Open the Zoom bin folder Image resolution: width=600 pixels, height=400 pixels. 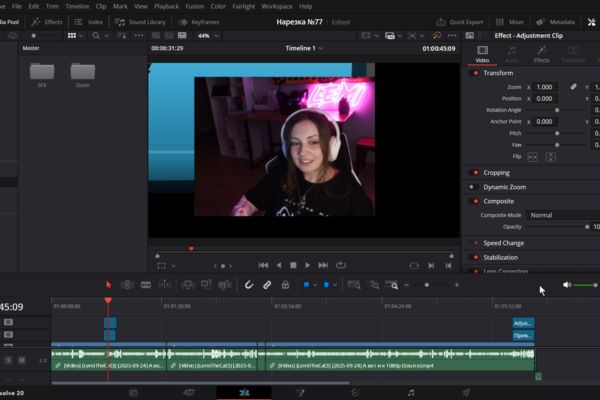pyautogui.click(x=83, y=75)
